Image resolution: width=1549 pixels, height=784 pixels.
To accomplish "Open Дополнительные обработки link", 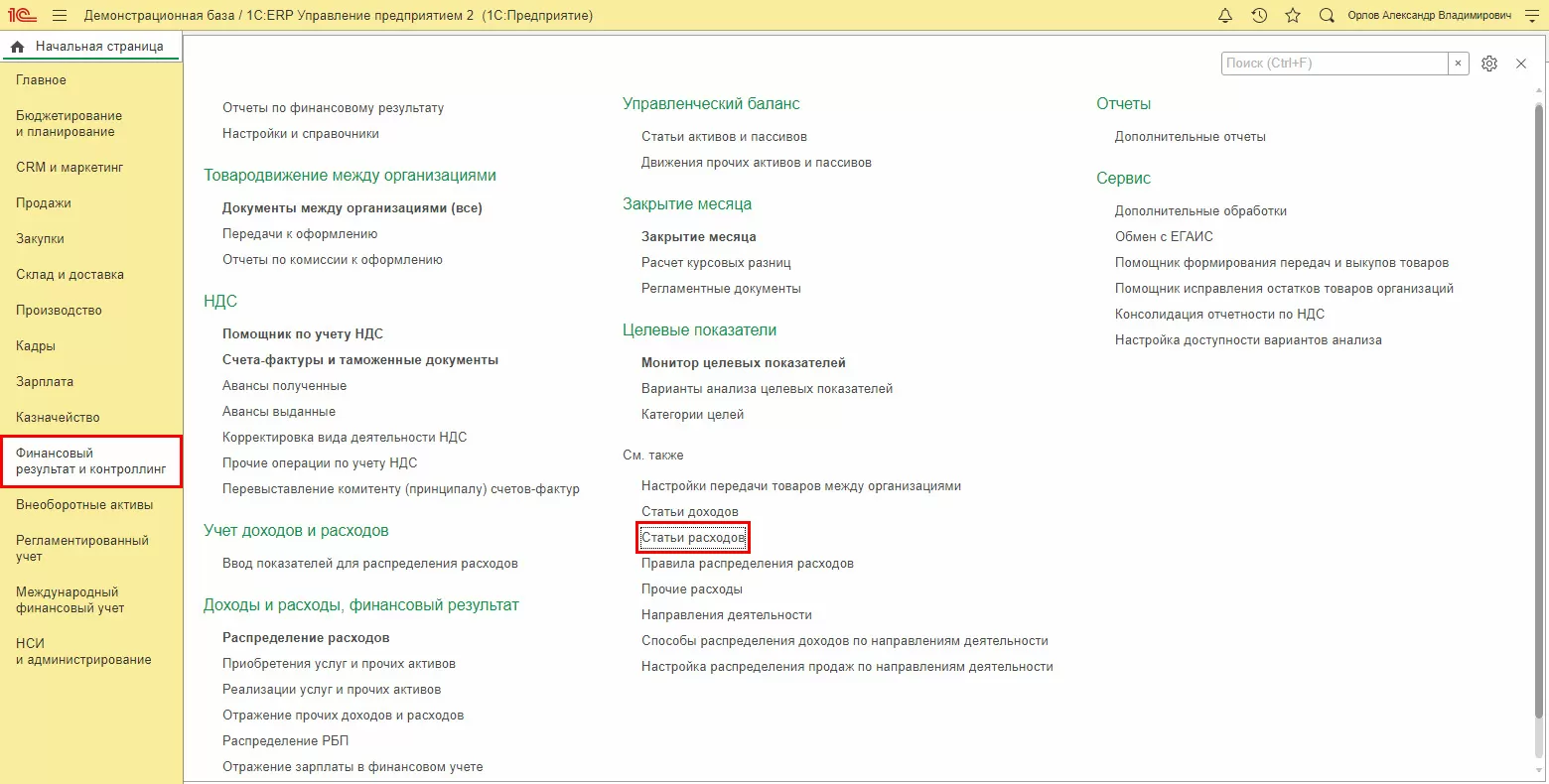I will pyautogui.click(x=1201, y=211).
